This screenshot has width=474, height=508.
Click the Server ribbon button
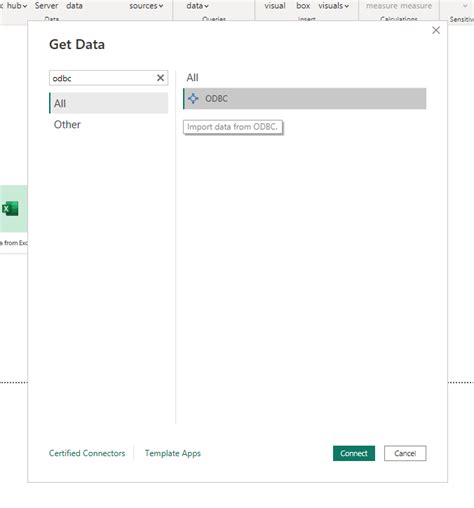pos(46,6)
